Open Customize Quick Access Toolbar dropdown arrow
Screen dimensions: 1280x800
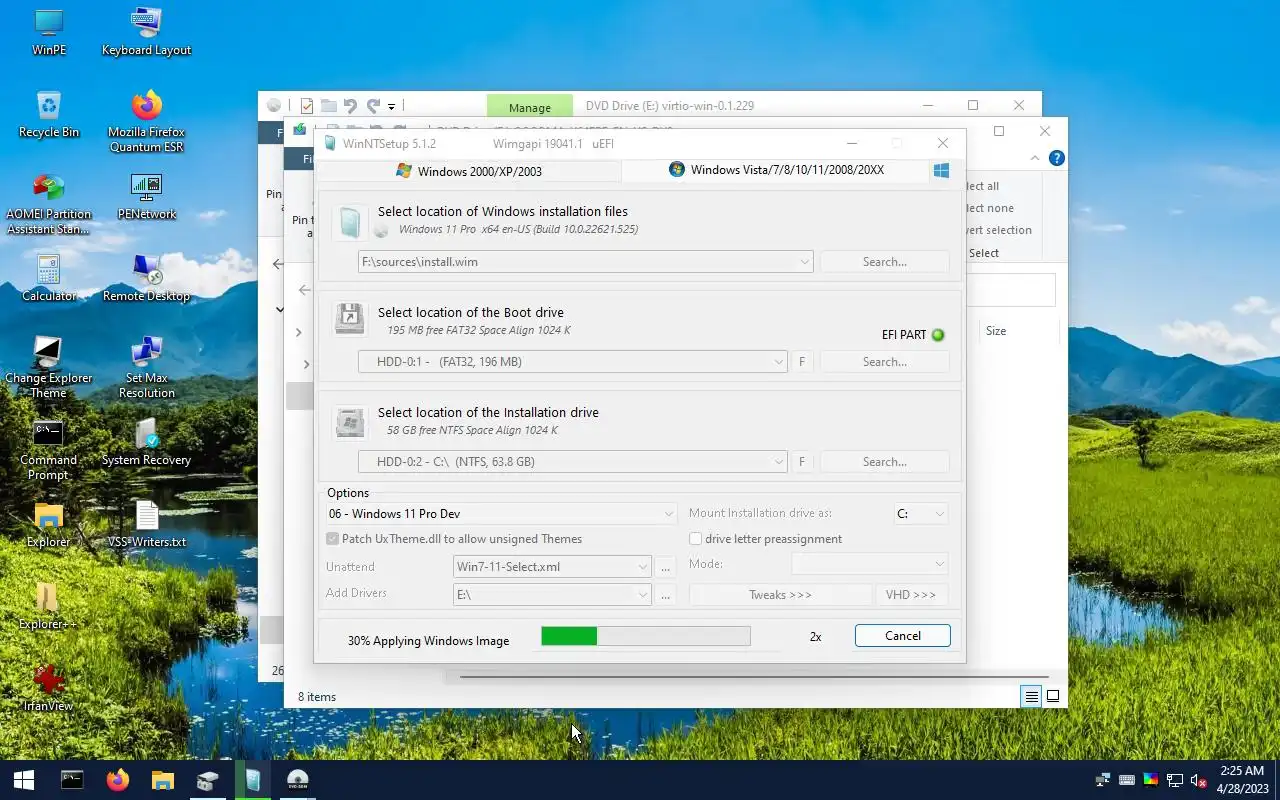pos(391,106)
